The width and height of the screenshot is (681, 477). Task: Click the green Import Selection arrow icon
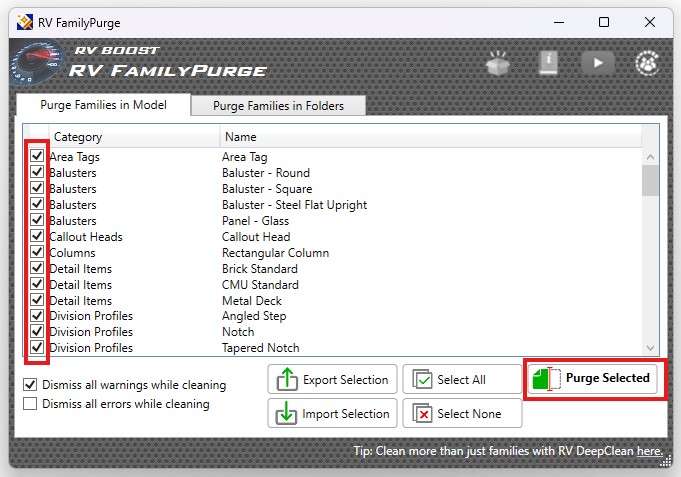[x=287, y=414]
